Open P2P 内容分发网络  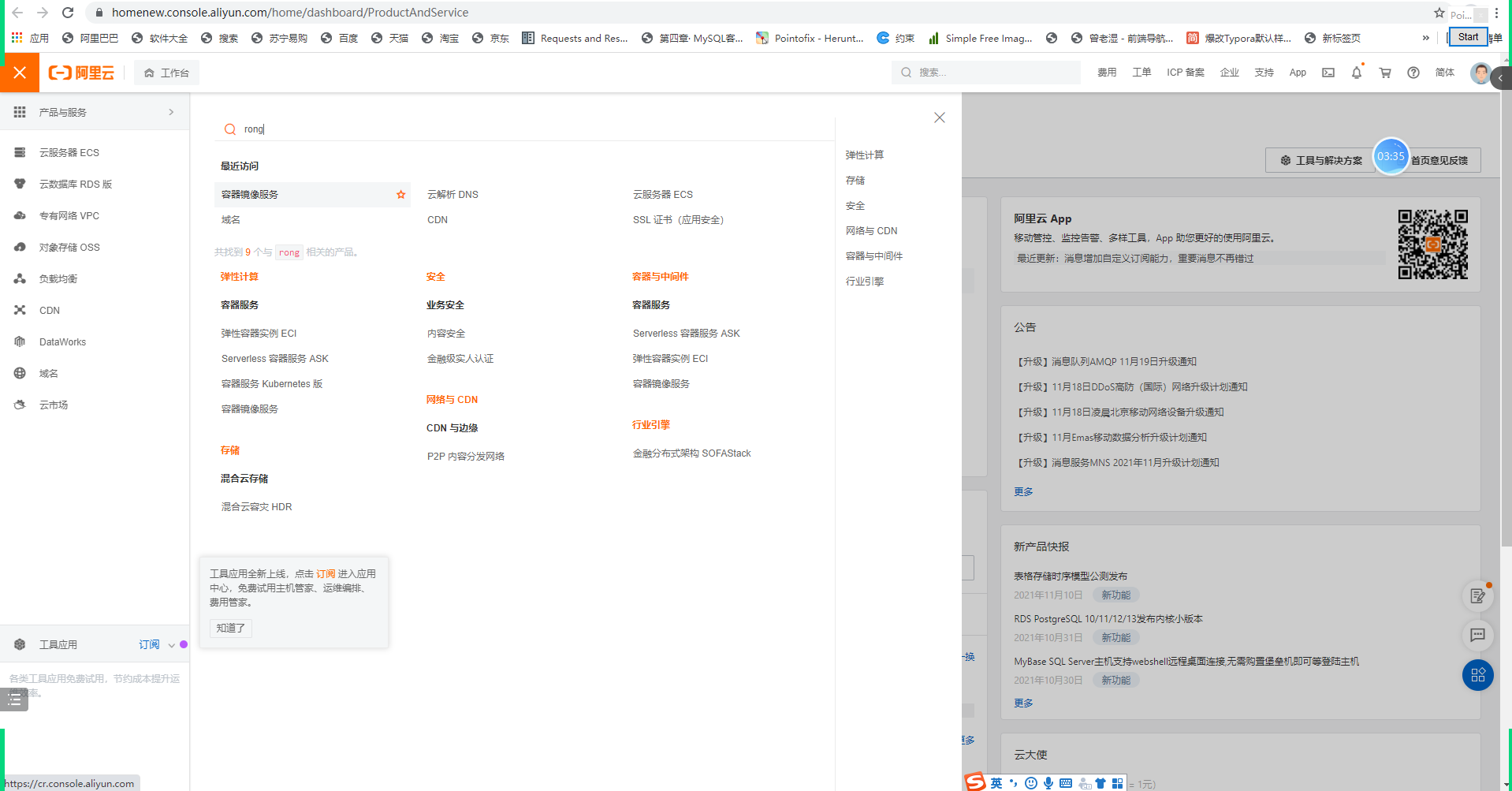point(466,457)
